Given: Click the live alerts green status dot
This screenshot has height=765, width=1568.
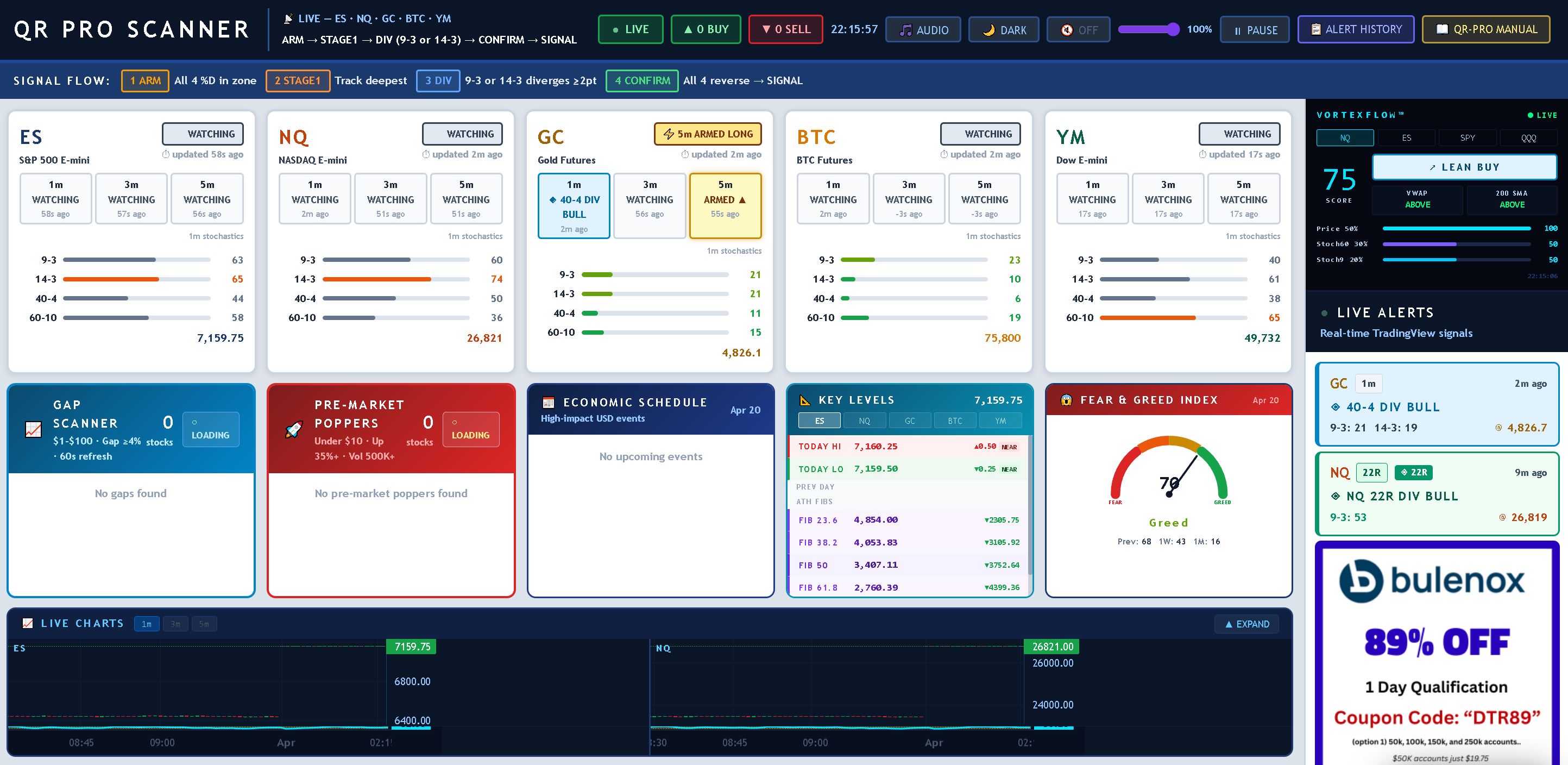Looking at the screenshot, I should click(x=1325, y=313).
